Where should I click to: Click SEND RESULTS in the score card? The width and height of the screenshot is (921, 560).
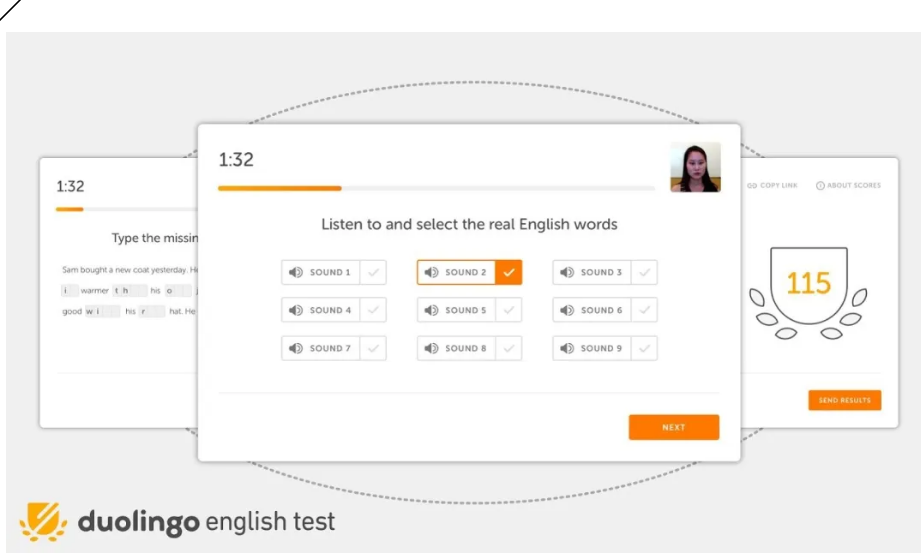pos(845,400)
